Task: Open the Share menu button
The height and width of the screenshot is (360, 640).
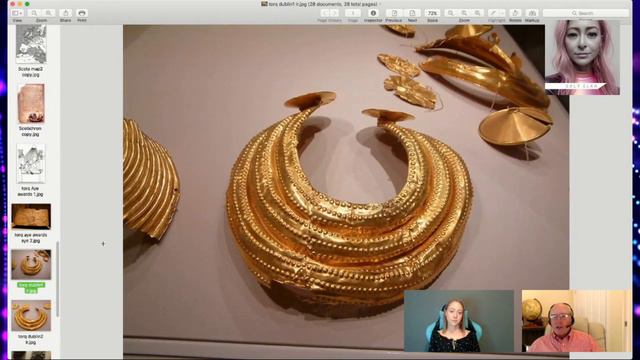Action: click(x=65, y=13)
